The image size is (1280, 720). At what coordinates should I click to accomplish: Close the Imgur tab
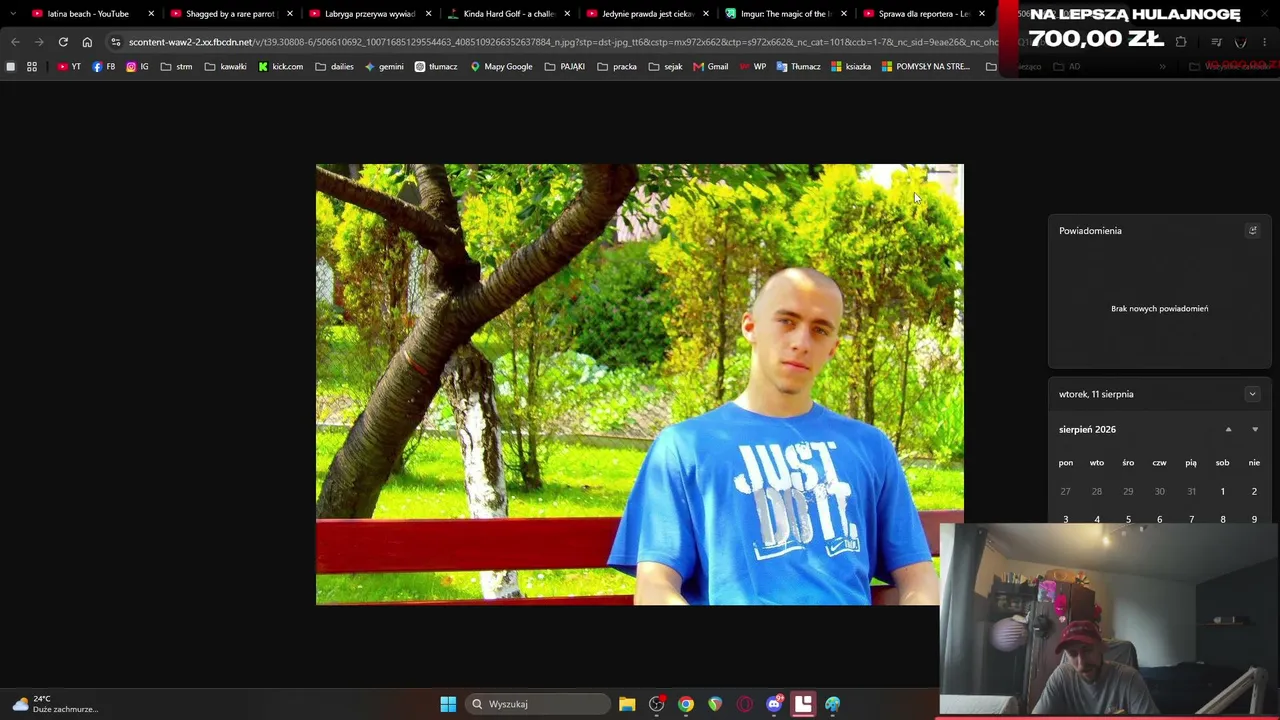click(844, 14)
